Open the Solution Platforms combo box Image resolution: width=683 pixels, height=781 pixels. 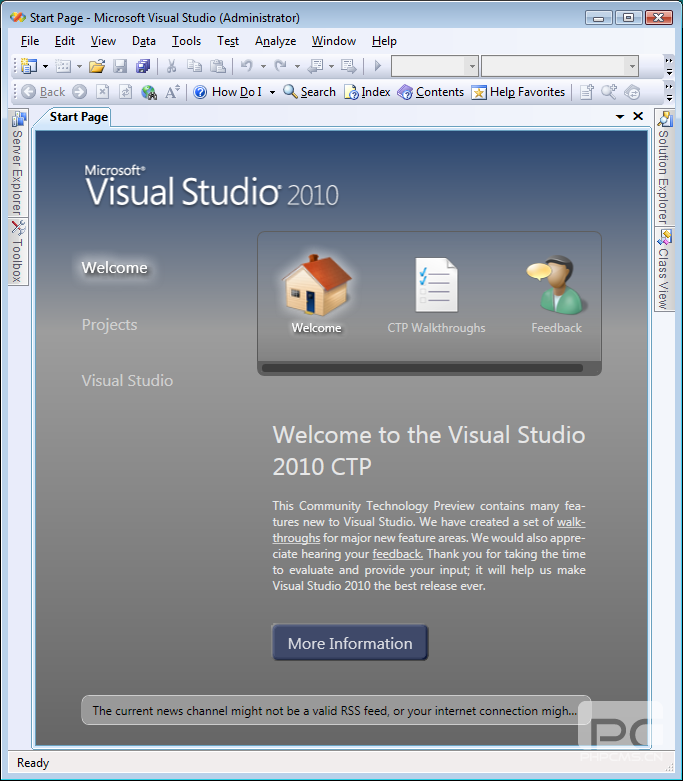click(x=559, y=66)
